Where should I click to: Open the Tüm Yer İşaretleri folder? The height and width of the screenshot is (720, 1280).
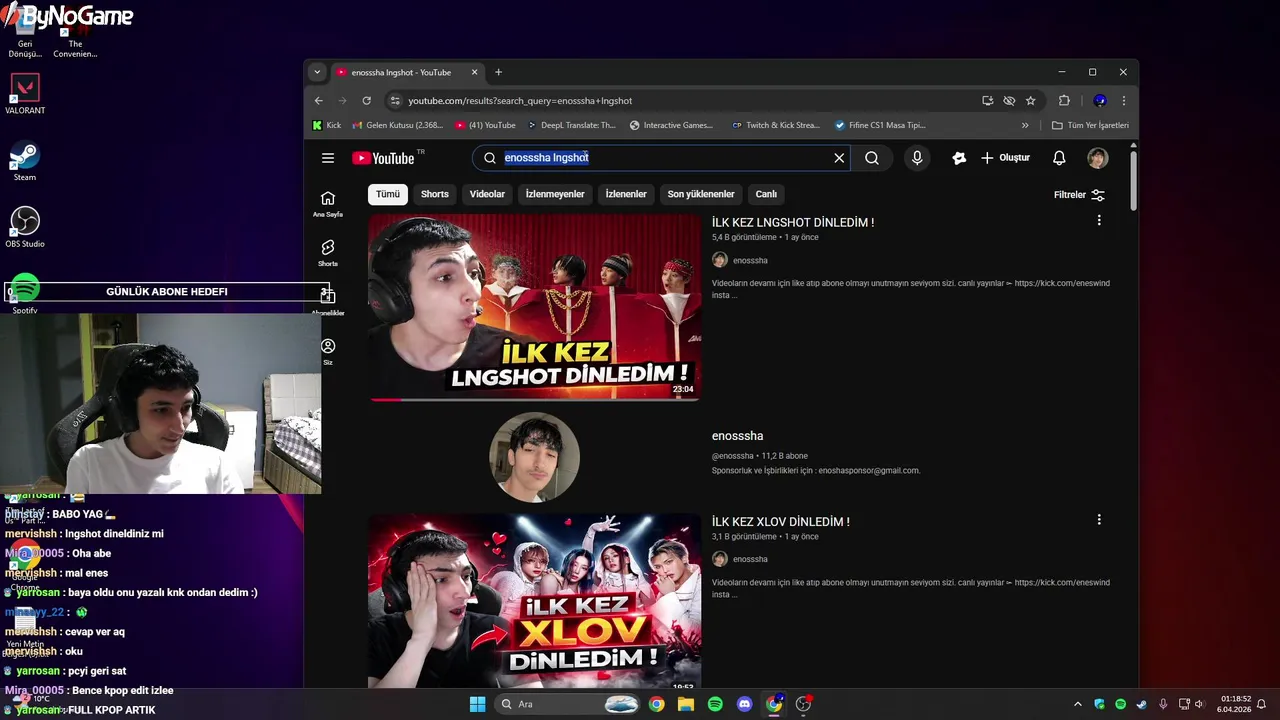1090,125
